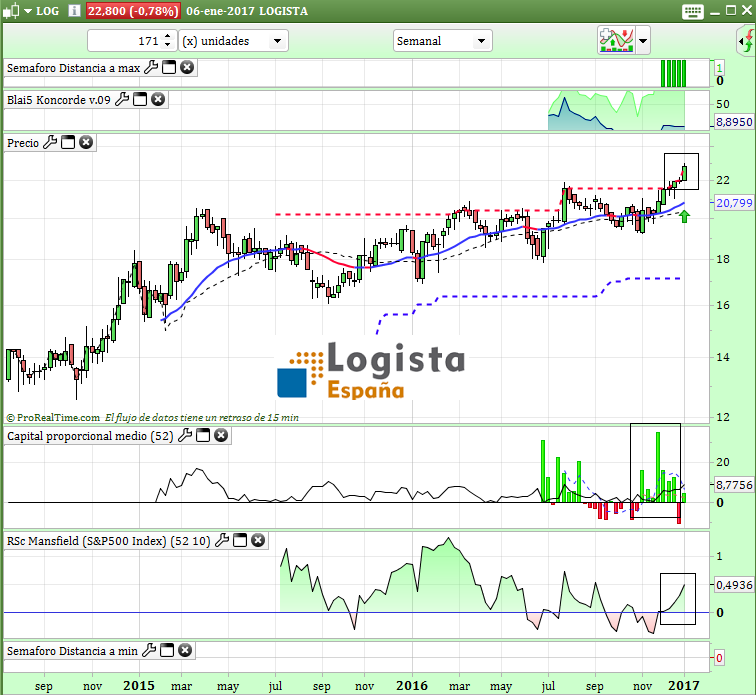Viewport: 756px width, 695px height.
Task: Open the candlestick chart type icon
Action: click(x=11, y=11)
